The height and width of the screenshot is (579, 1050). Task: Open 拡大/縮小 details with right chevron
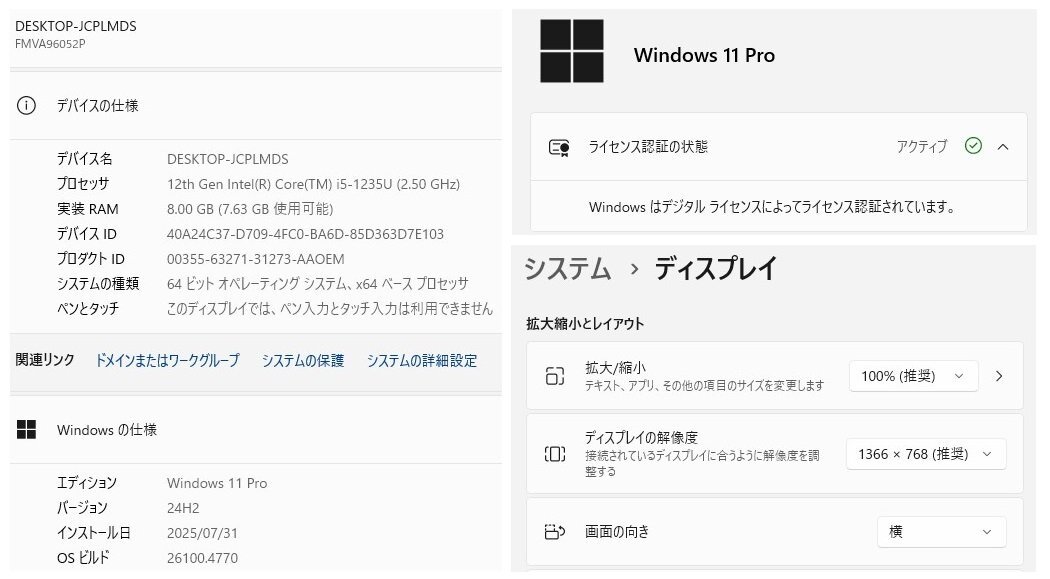point(999,376)
